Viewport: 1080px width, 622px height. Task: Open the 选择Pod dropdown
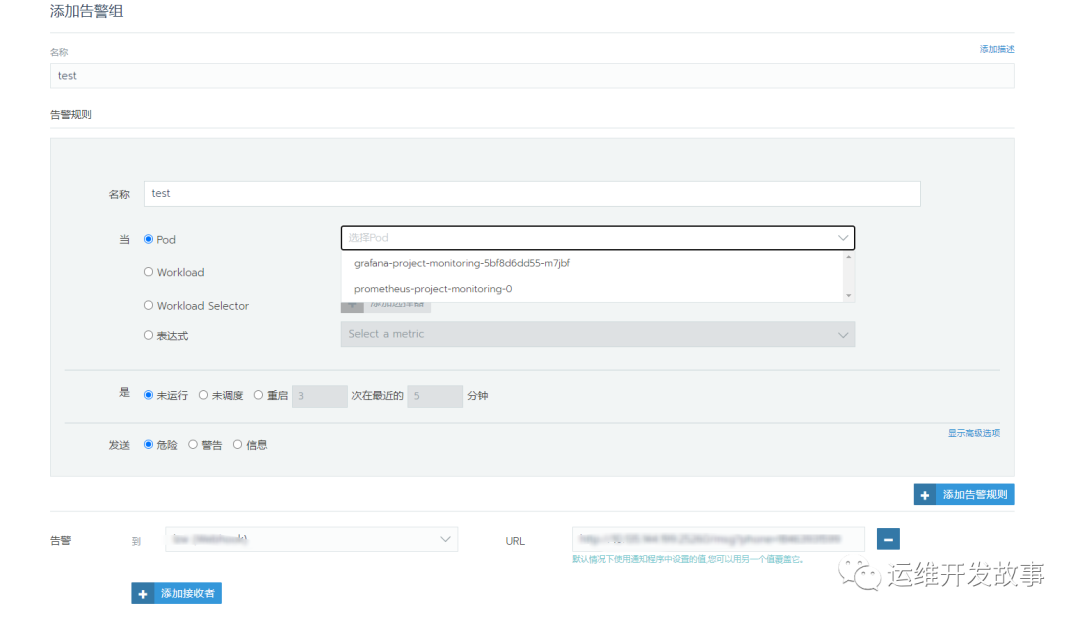coord(598,238)
